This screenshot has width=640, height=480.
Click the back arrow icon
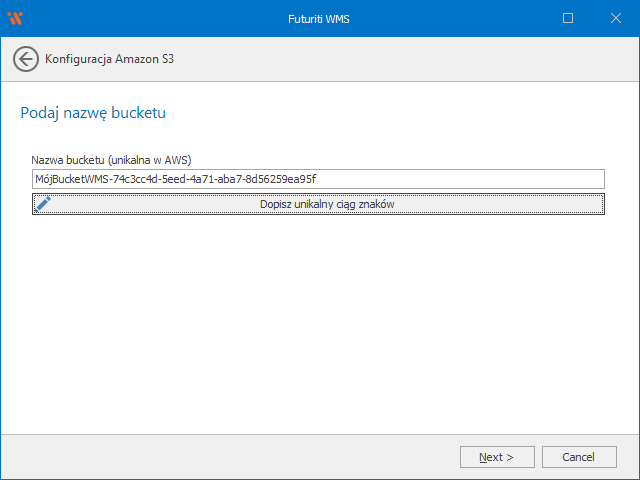click(x=26, y=59)
